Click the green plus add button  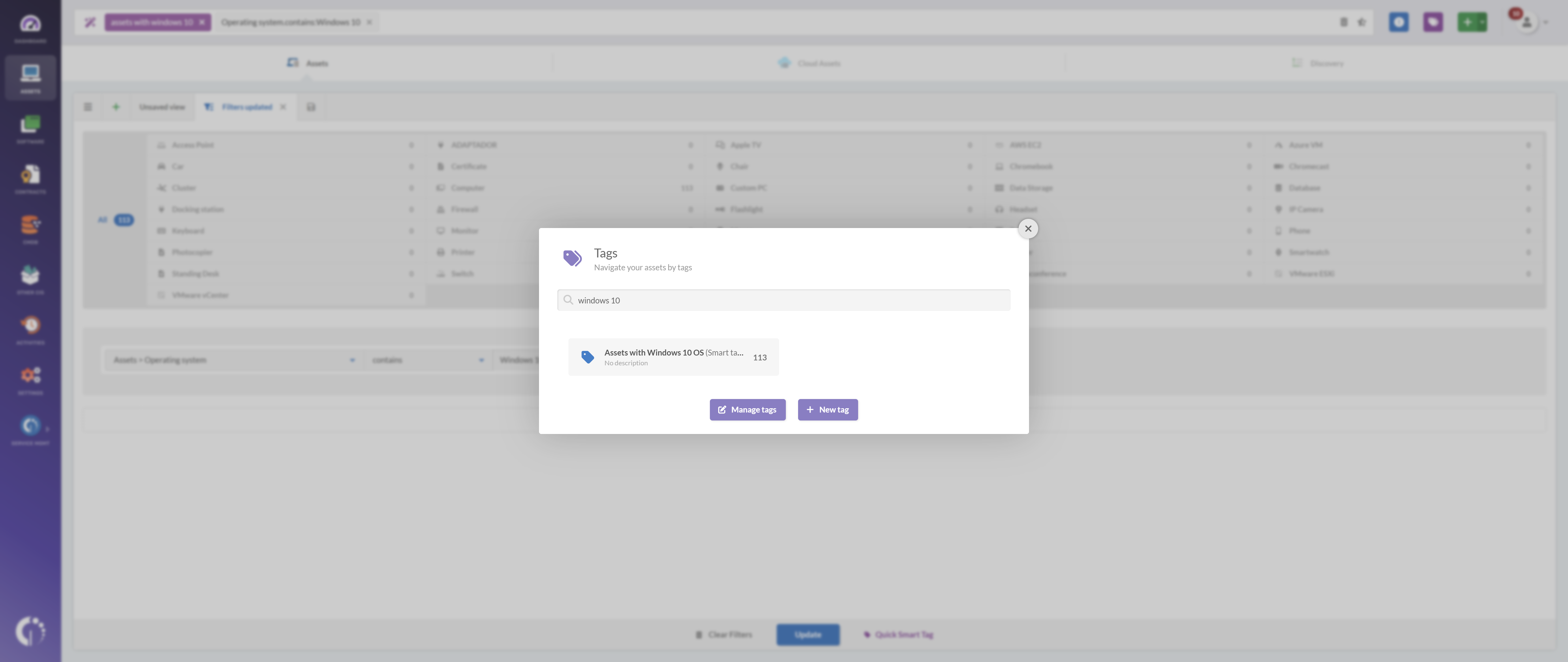1467,23
